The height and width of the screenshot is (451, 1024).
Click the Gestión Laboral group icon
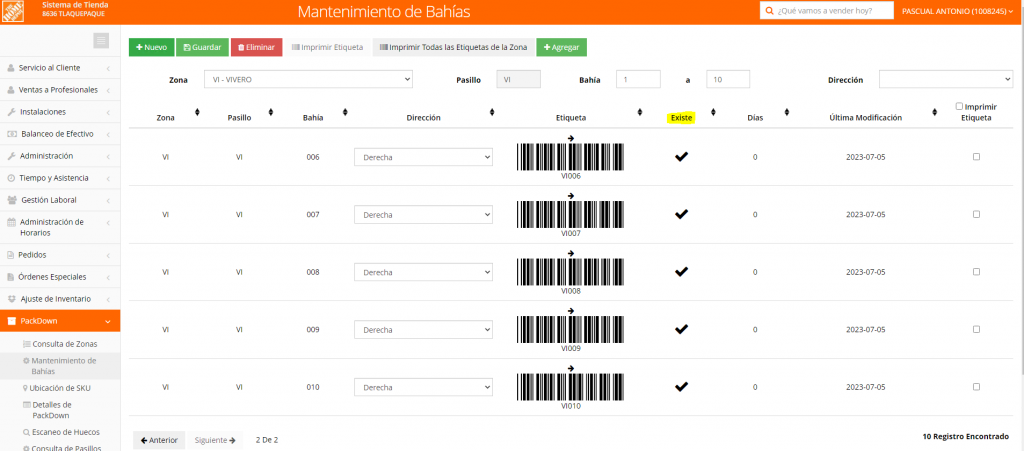pos(12,200)
